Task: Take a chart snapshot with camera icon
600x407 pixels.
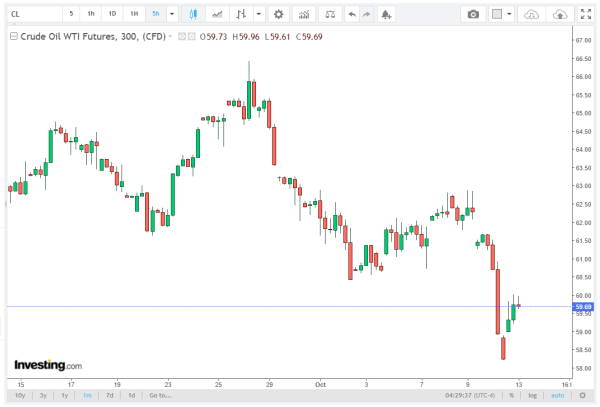Action: [474, 15]
